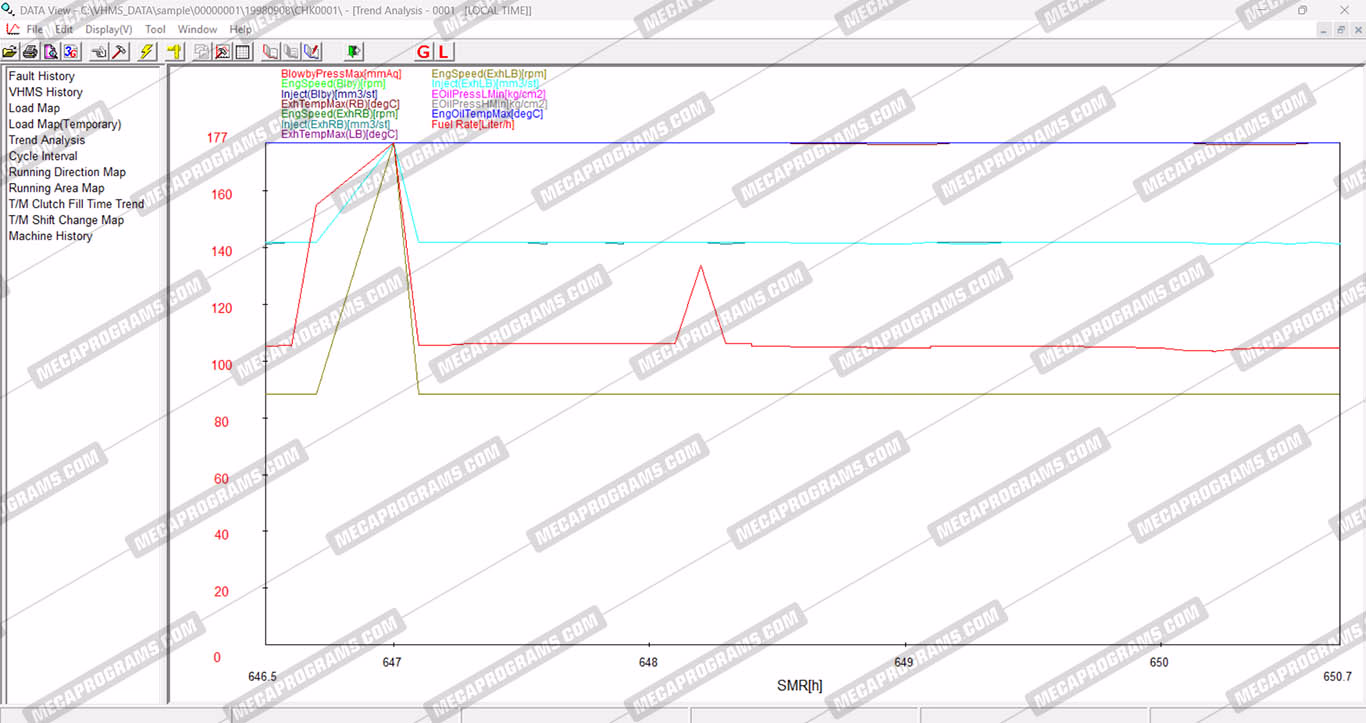This screenshot has width=1366, height=723.
Task: Open the Tool menu
Action: 155,29
